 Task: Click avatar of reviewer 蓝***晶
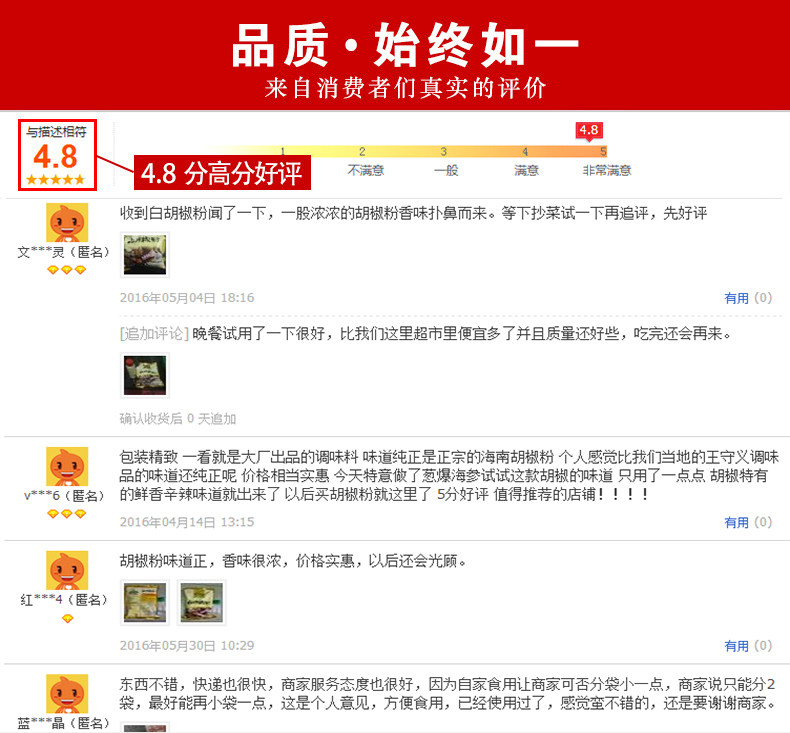pos(67,693)
